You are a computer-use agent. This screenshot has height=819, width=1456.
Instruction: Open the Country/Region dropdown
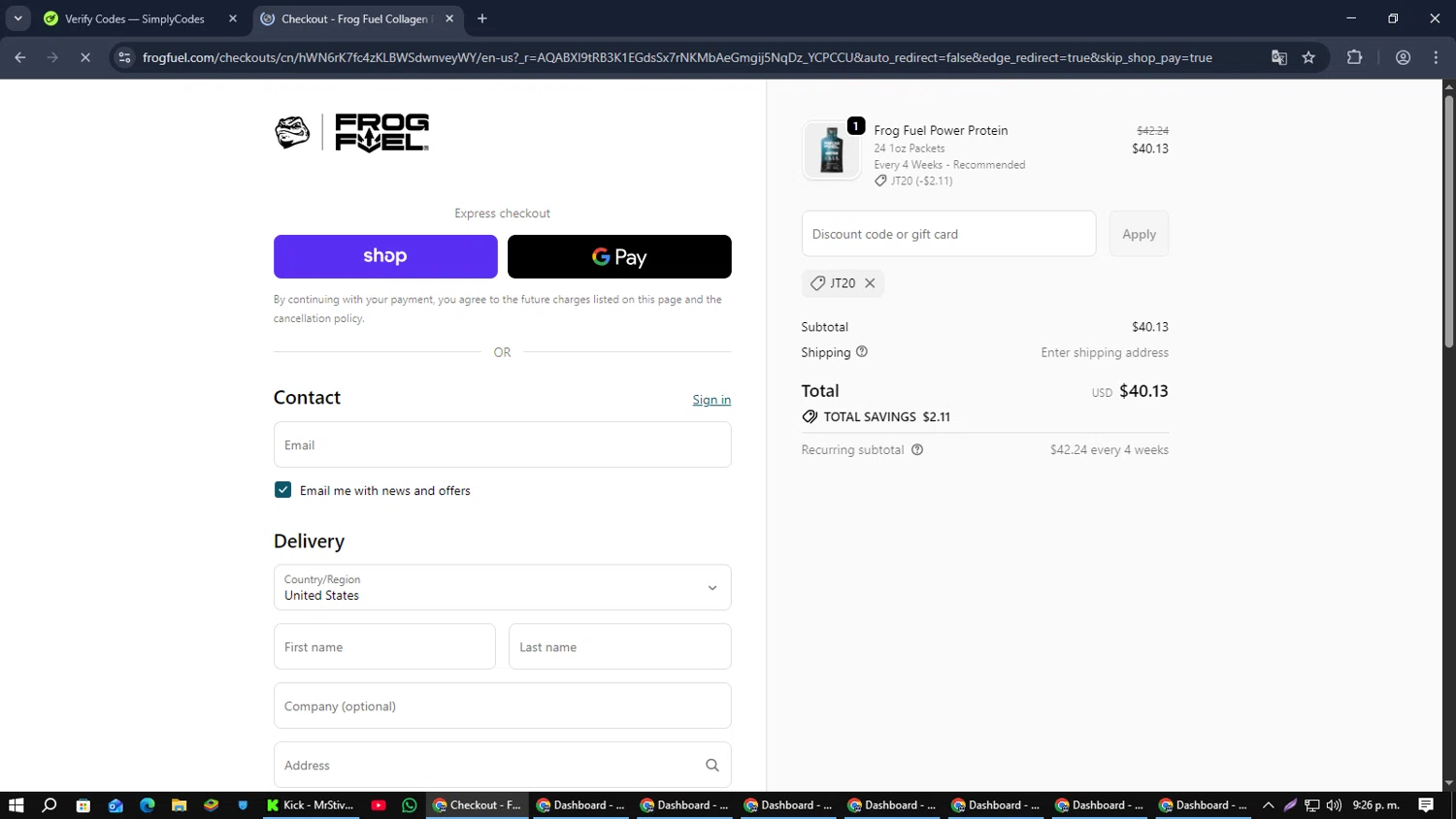pyautogui.click(x=502, y=587)
